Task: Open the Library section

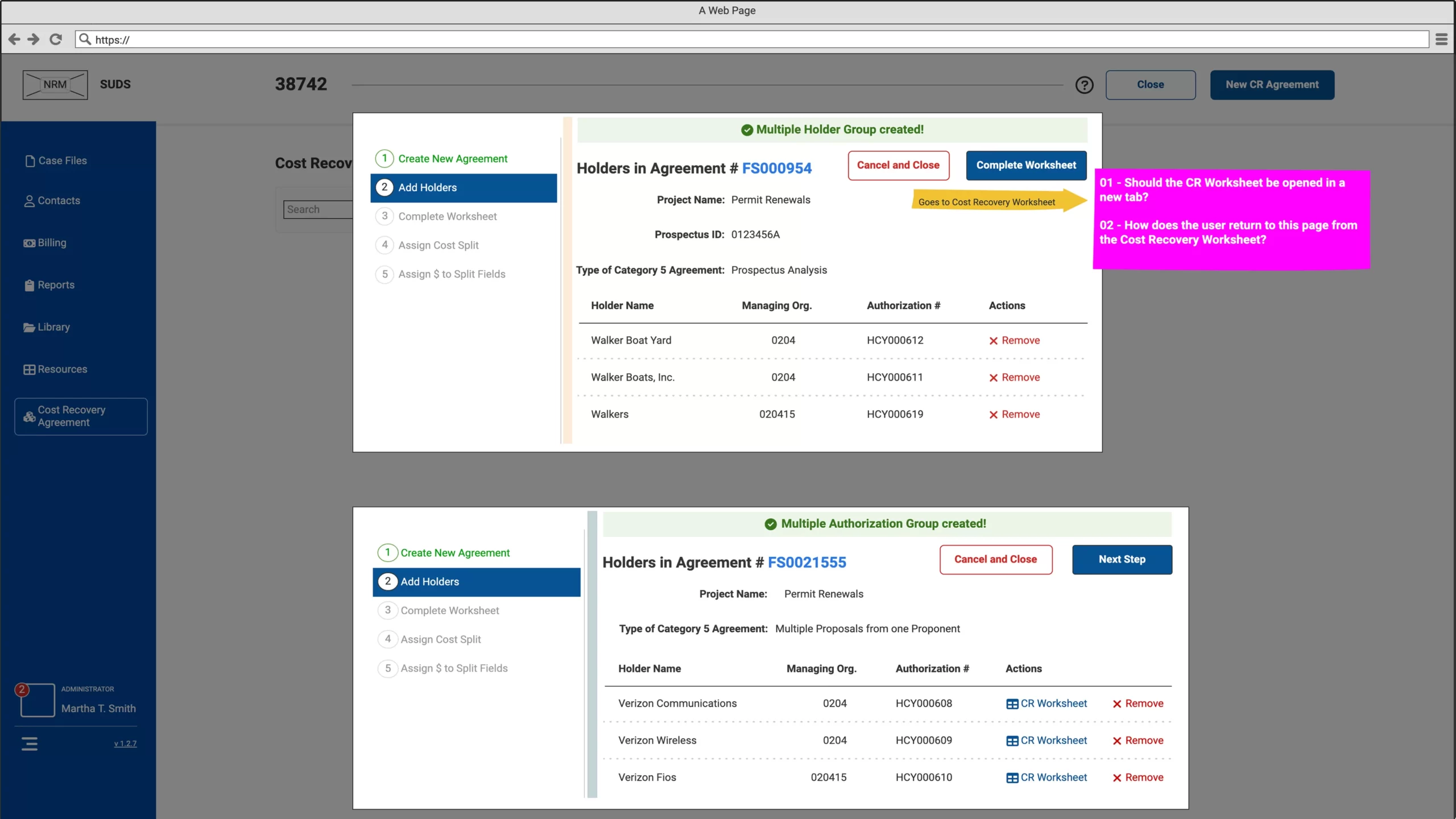Action: [x=53, y=327]
